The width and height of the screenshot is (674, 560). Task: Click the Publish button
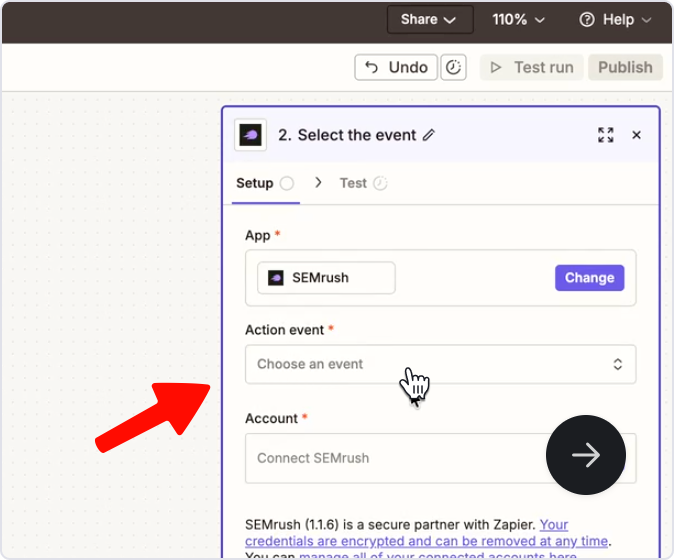(x=625, y=67)
